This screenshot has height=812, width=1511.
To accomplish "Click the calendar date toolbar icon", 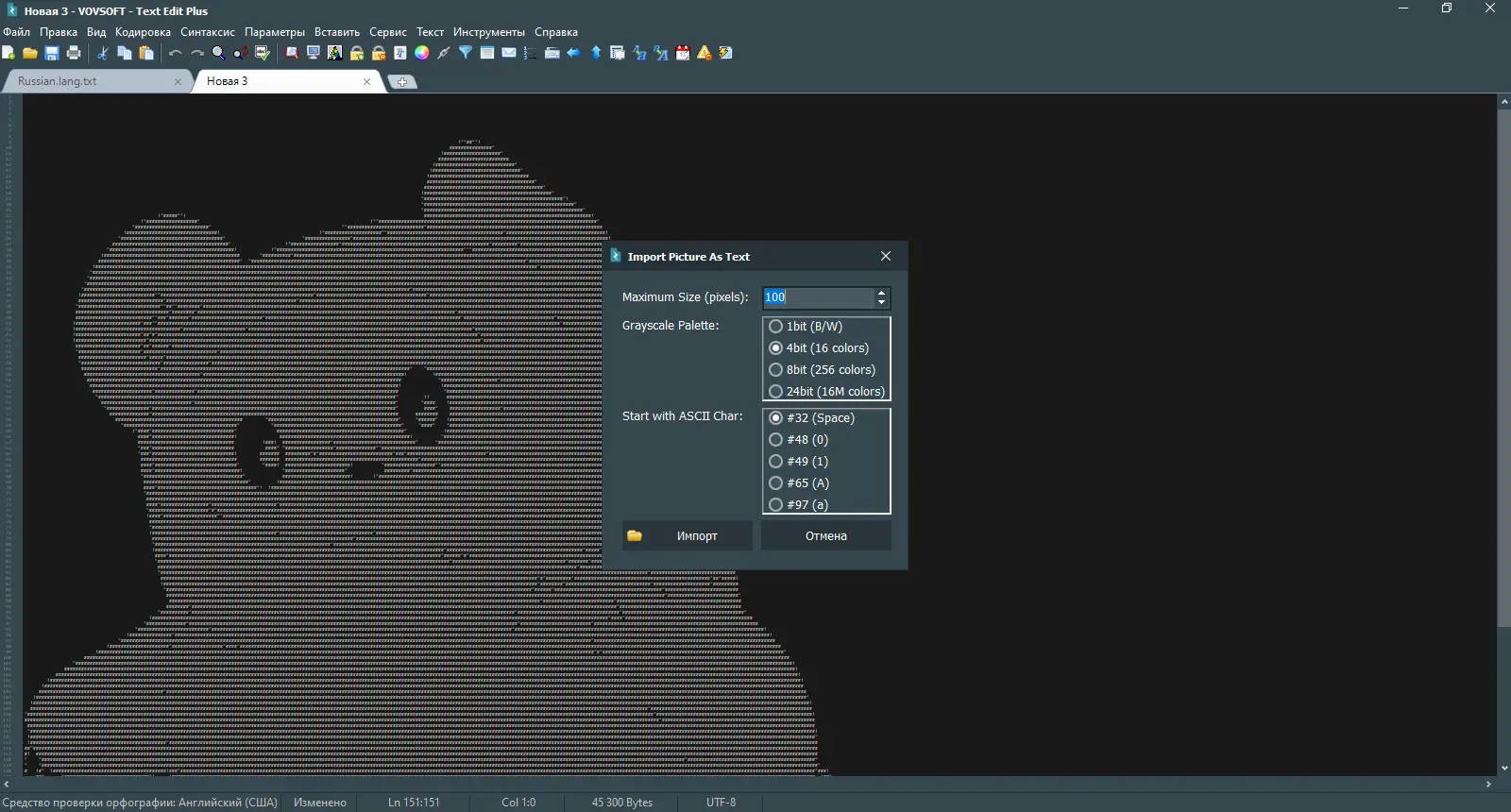I will [683, 53].
